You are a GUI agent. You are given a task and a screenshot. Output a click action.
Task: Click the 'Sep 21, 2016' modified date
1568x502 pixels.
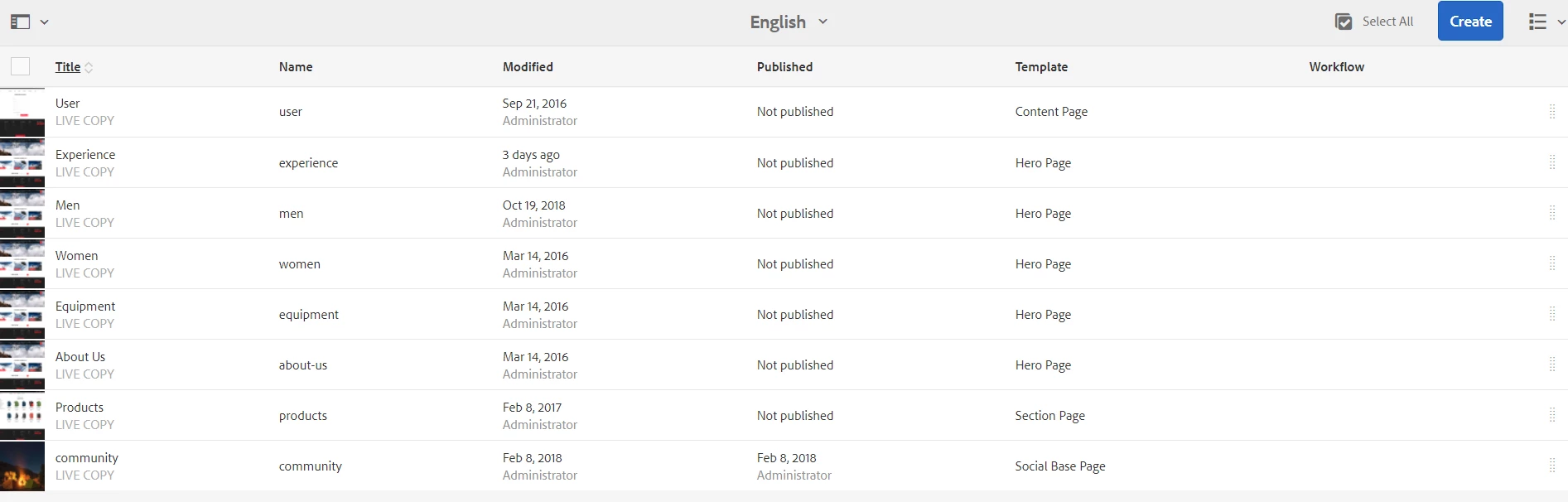coord(534,104)
